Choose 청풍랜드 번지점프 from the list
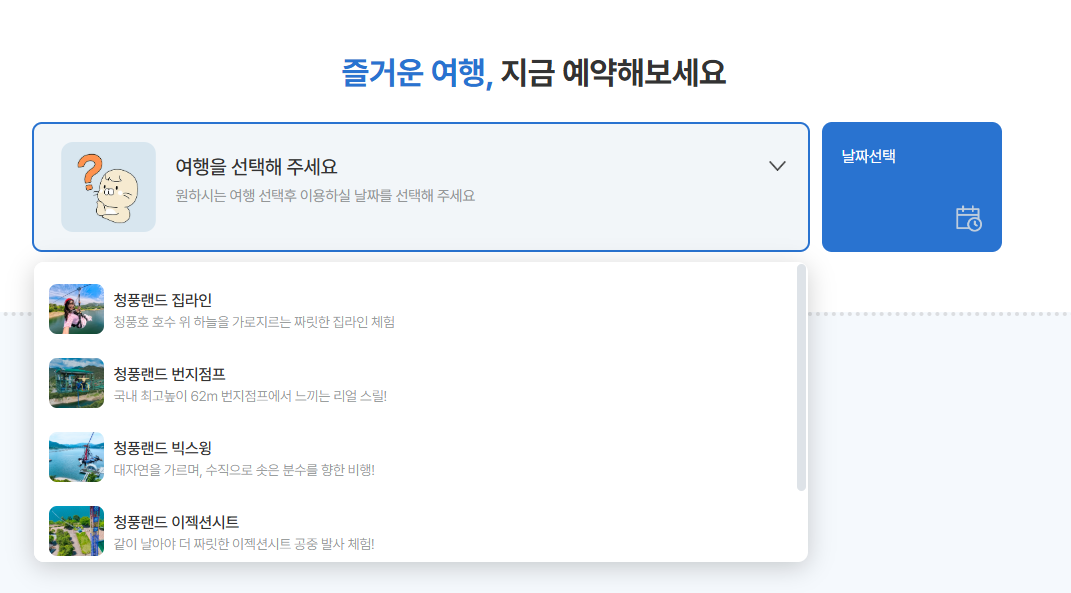This screenshot has height=593, width=1071. (x=169, y=374)
